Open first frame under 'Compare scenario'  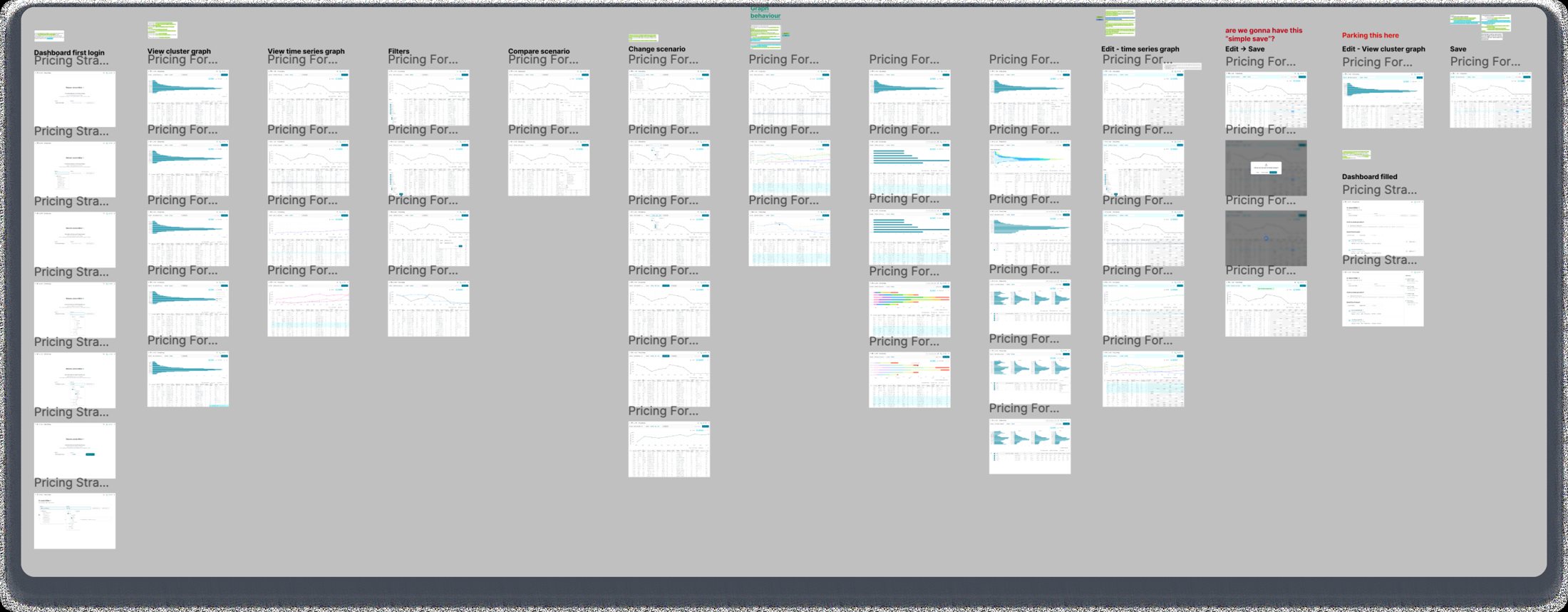point(549,98)
